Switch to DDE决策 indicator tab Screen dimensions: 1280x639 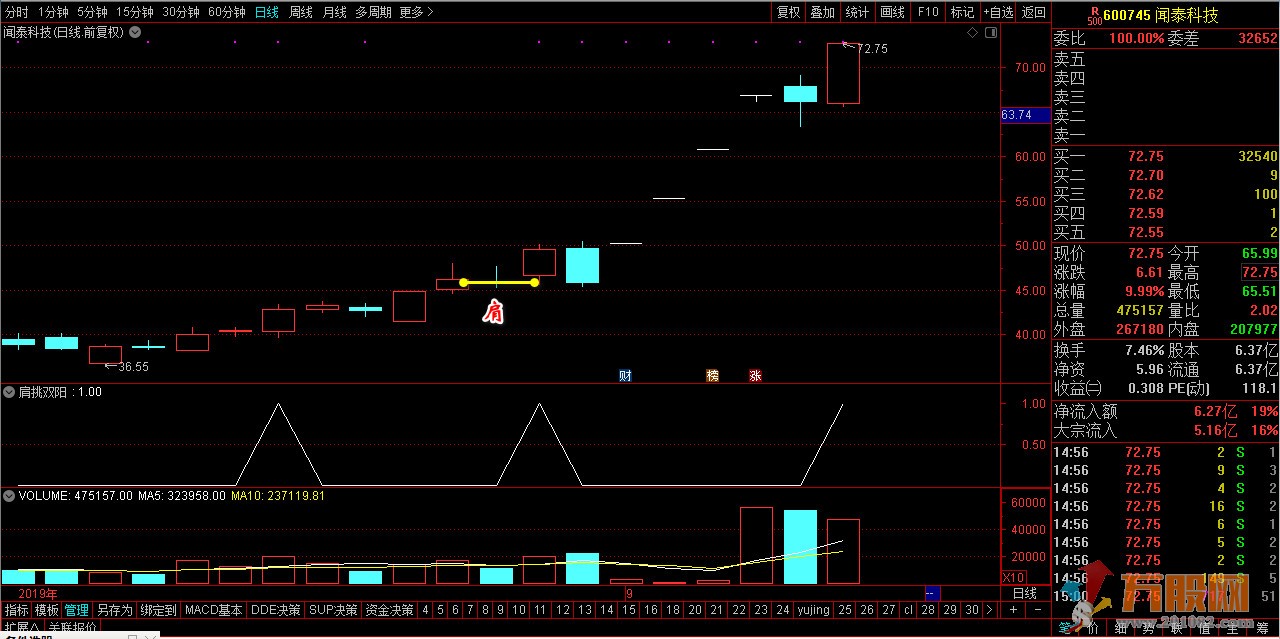point(276,609)
